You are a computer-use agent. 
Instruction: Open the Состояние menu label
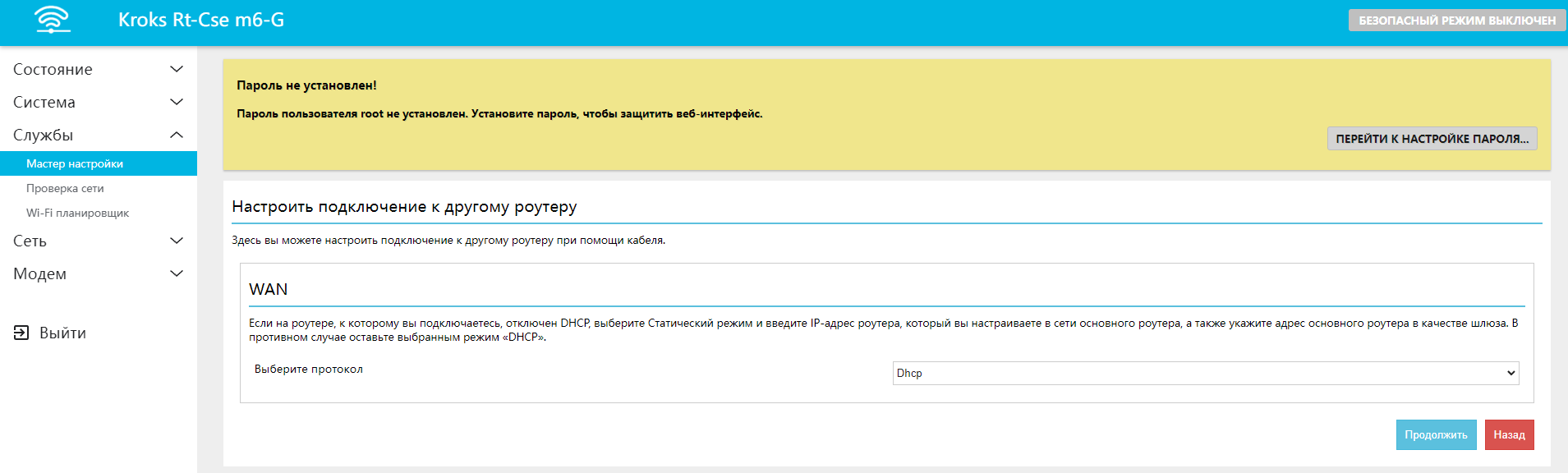(53, 70)
